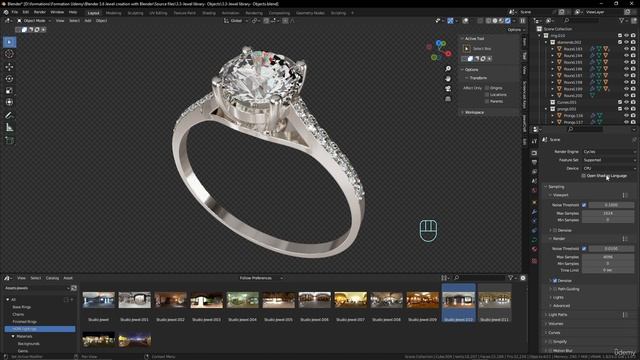Toggle viewport Noise Threshold checkbox

click(x=584, y=205)
